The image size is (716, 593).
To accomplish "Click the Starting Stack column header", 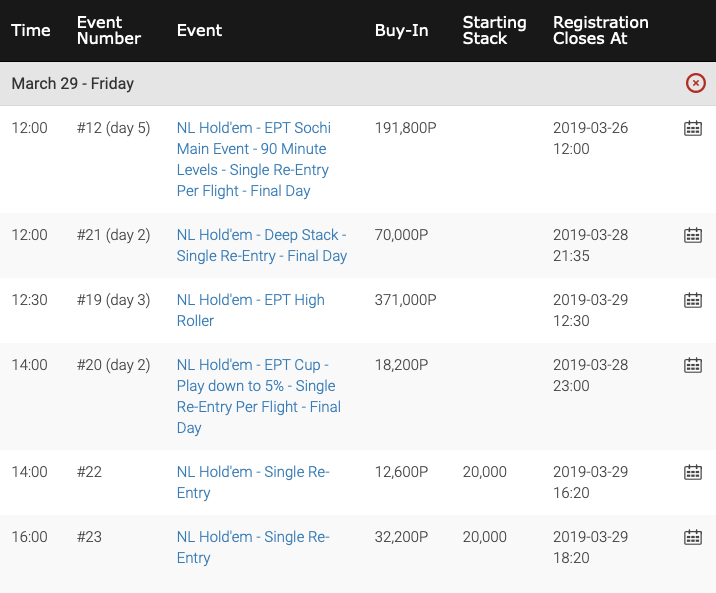I will pyautogui.click(x=495, y=31).
